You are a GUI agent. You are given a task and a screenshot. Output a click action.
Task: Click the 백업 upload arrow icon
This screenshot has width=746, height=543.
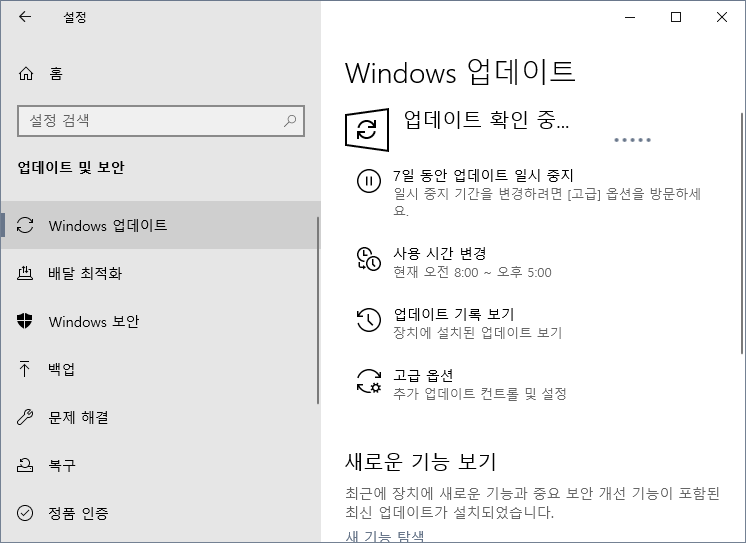(x=24, y=369)
